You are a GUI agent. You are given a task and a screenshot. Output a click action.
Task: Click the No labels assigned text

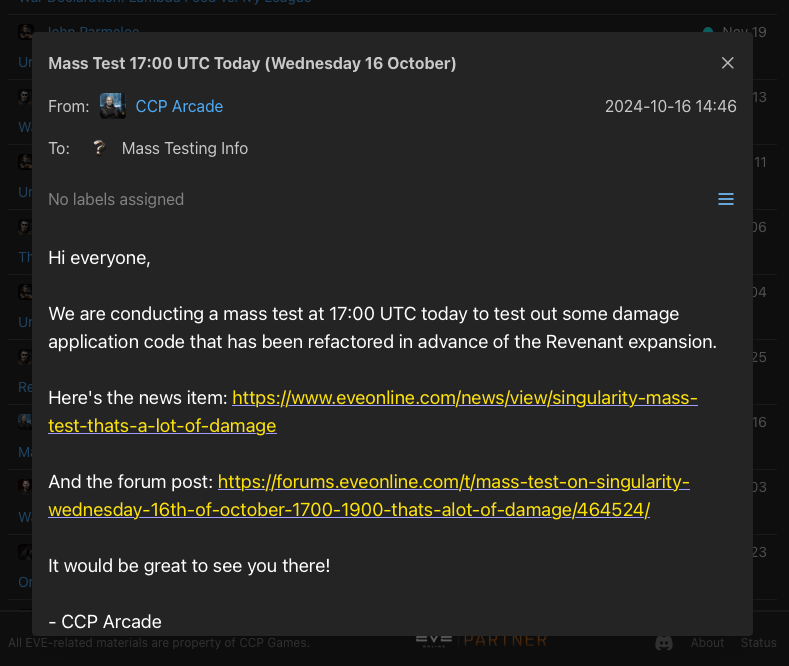tap(116, 199)
